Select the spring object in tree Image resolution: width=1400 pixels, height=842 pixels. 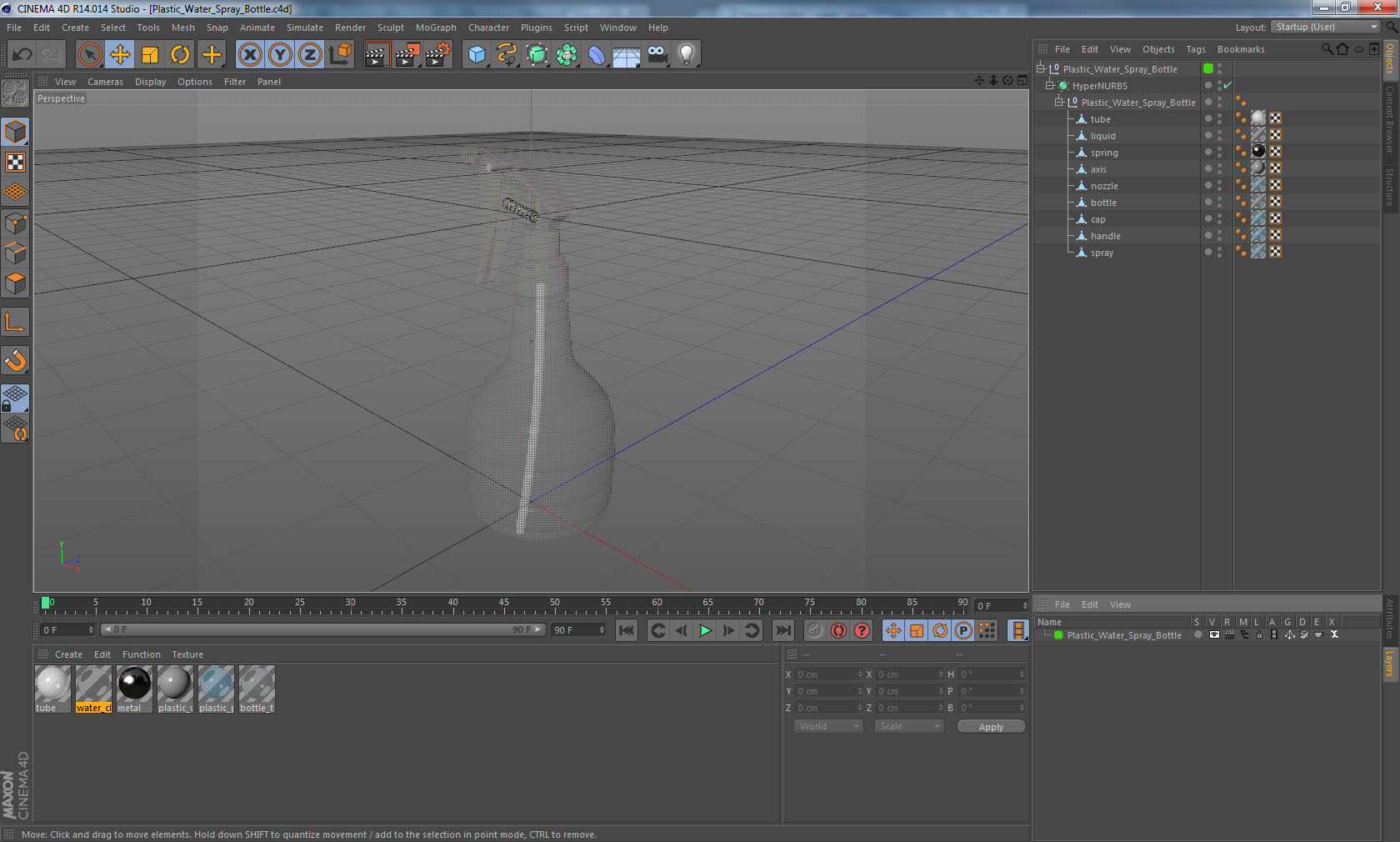[x=1104, y=153]
